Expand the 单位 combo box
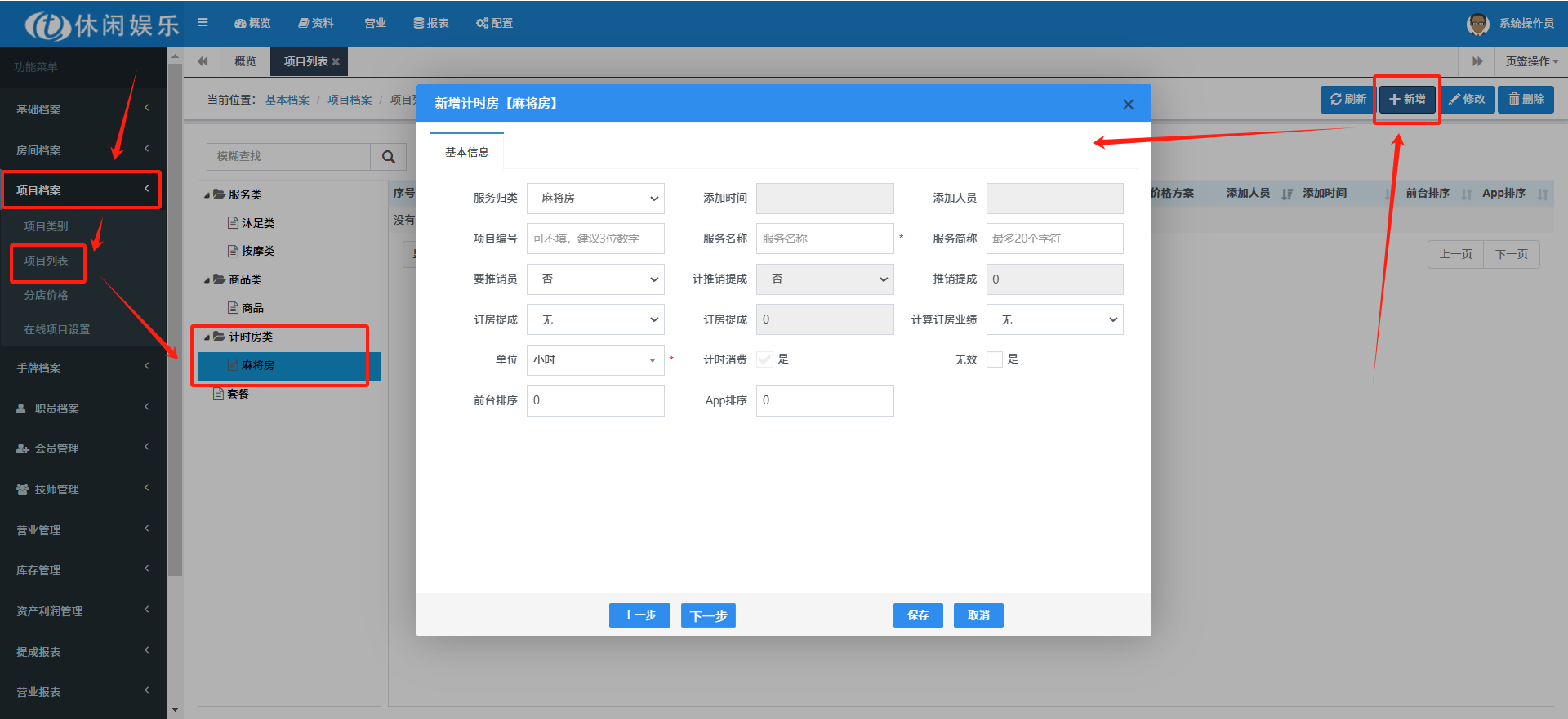This screenshot has width=1568, height=719. coord(595,360)
